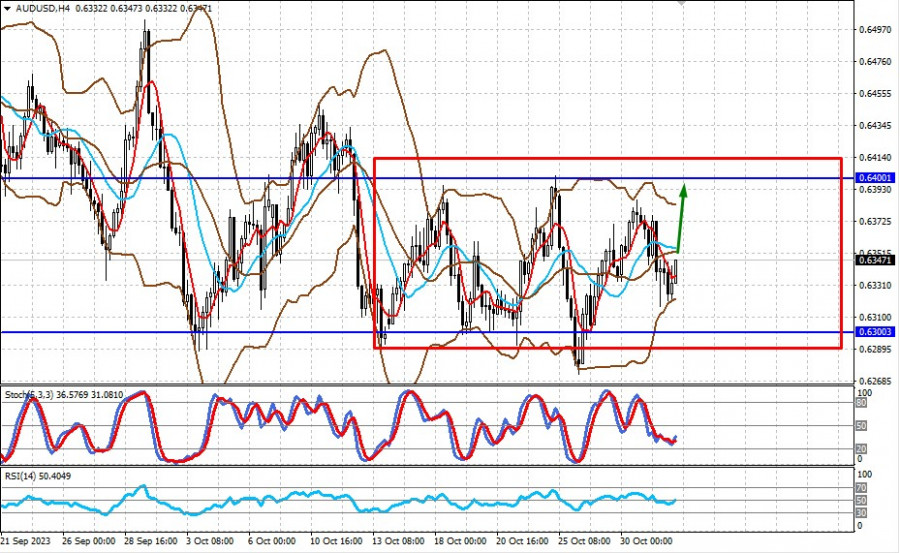Click the 30 level on RSI scale
The height and width of the screenshot is (553, 900).
pos(862,513)
